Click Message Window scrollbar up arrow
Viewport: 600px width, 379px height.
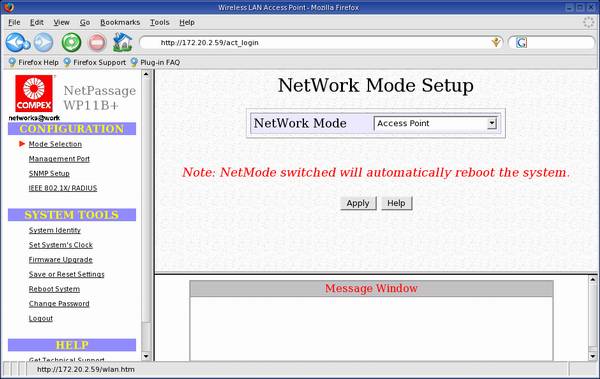pos(592,279)
